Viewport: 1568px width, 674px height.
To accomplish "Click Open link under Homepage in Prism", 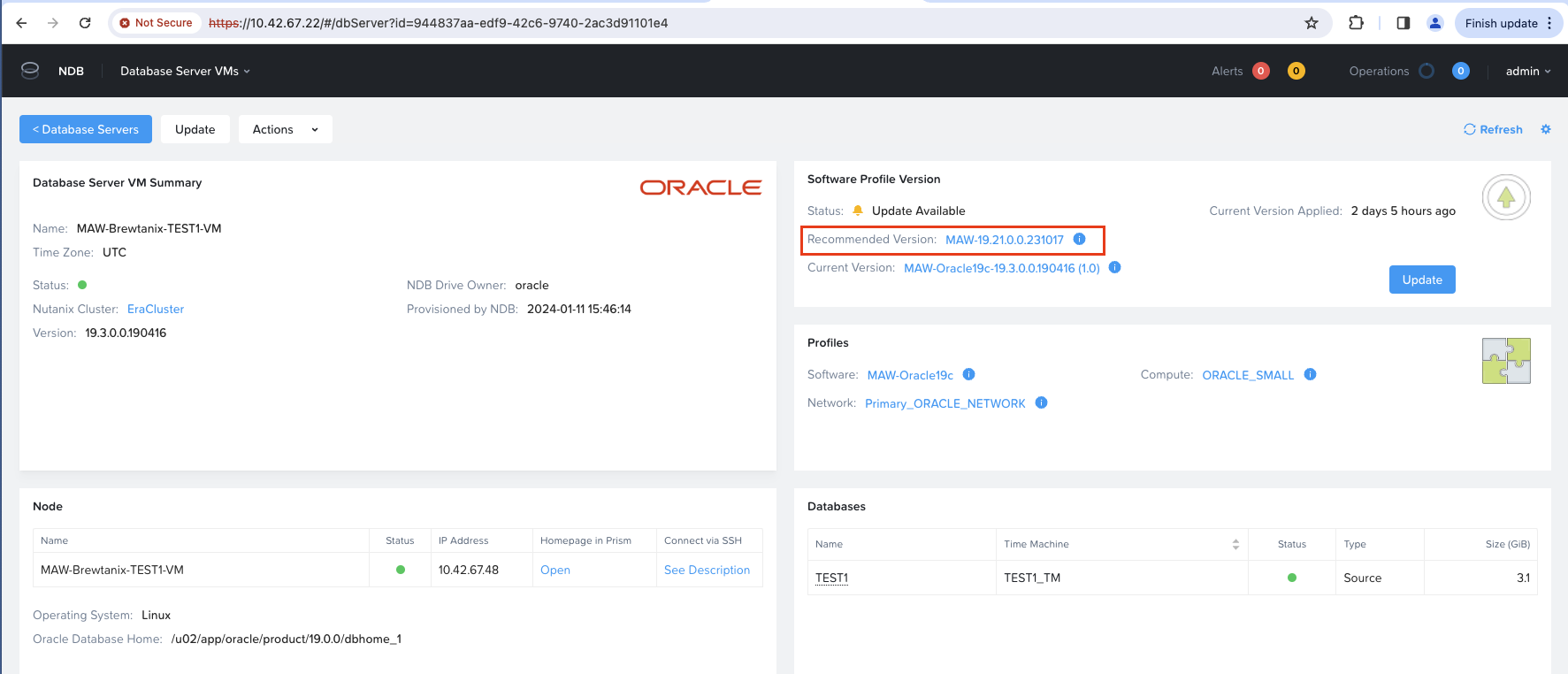I will tap(555, 570).
